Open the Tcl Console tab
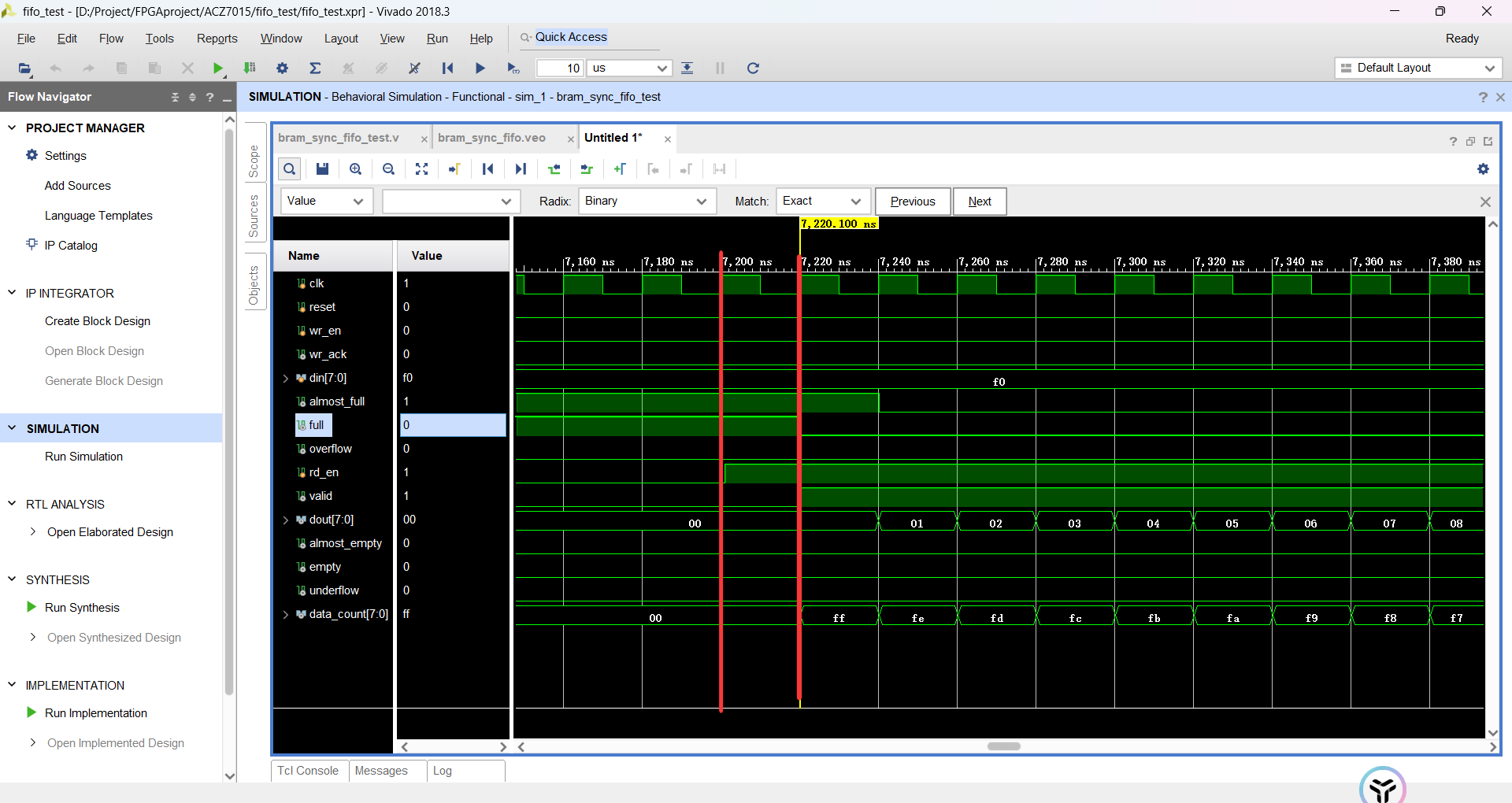This screenshot has height=803, width=1512. pyautogui.click(x=308, y=771)
